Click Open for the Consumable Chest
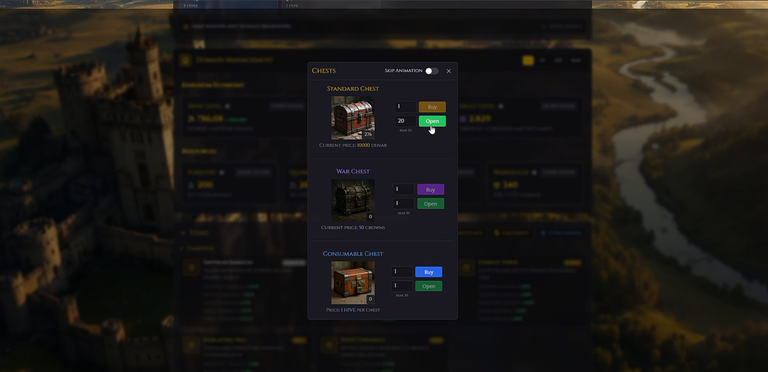 [429, 286]
